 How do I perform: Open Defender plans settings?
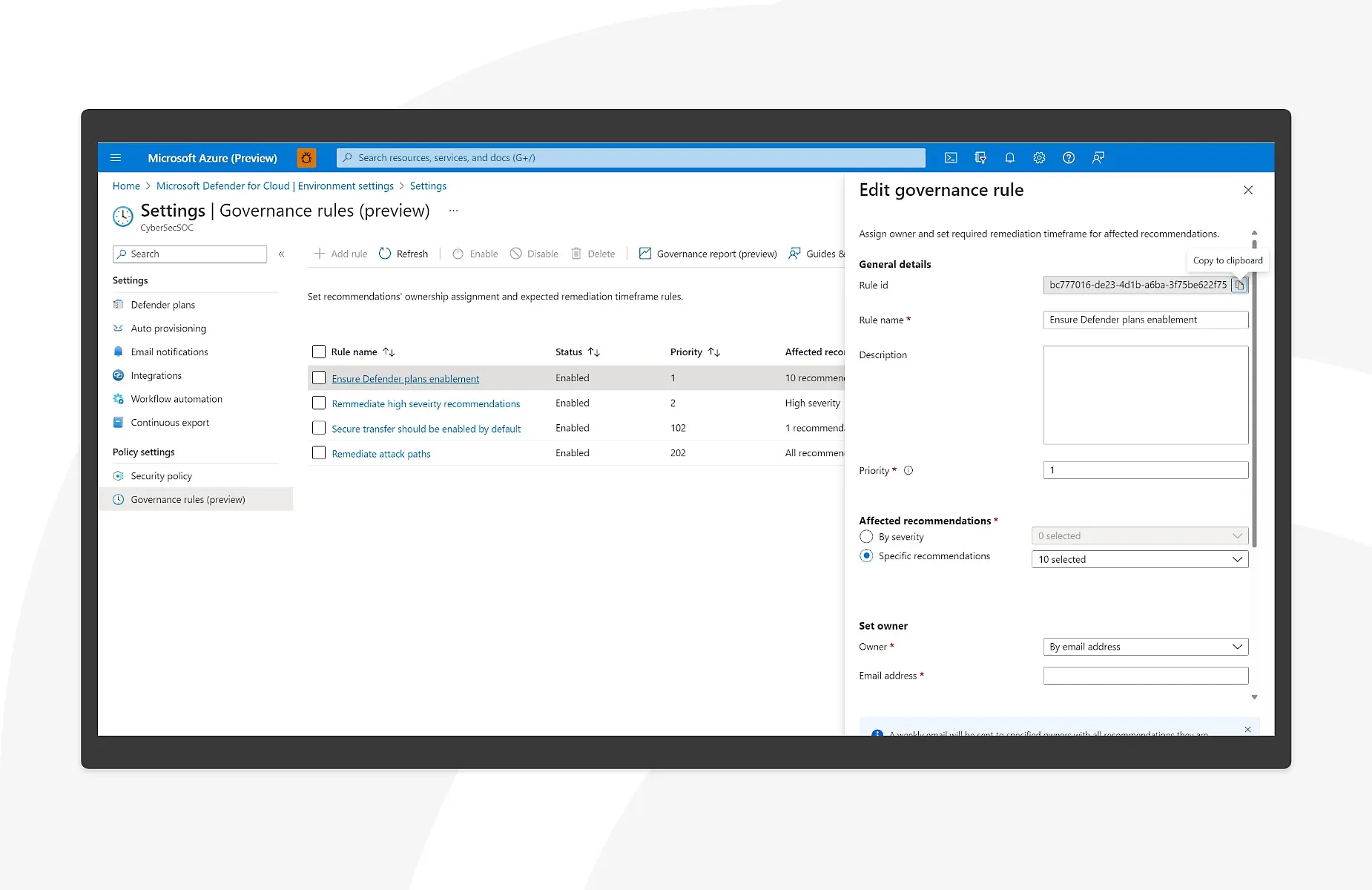pos(162,305)
